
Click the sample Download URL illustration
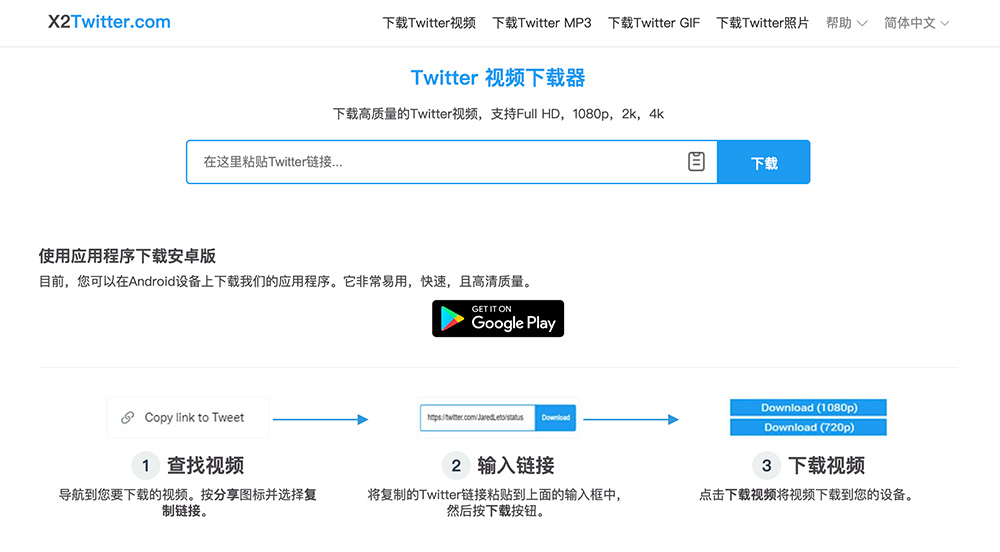tap(498, 418)
